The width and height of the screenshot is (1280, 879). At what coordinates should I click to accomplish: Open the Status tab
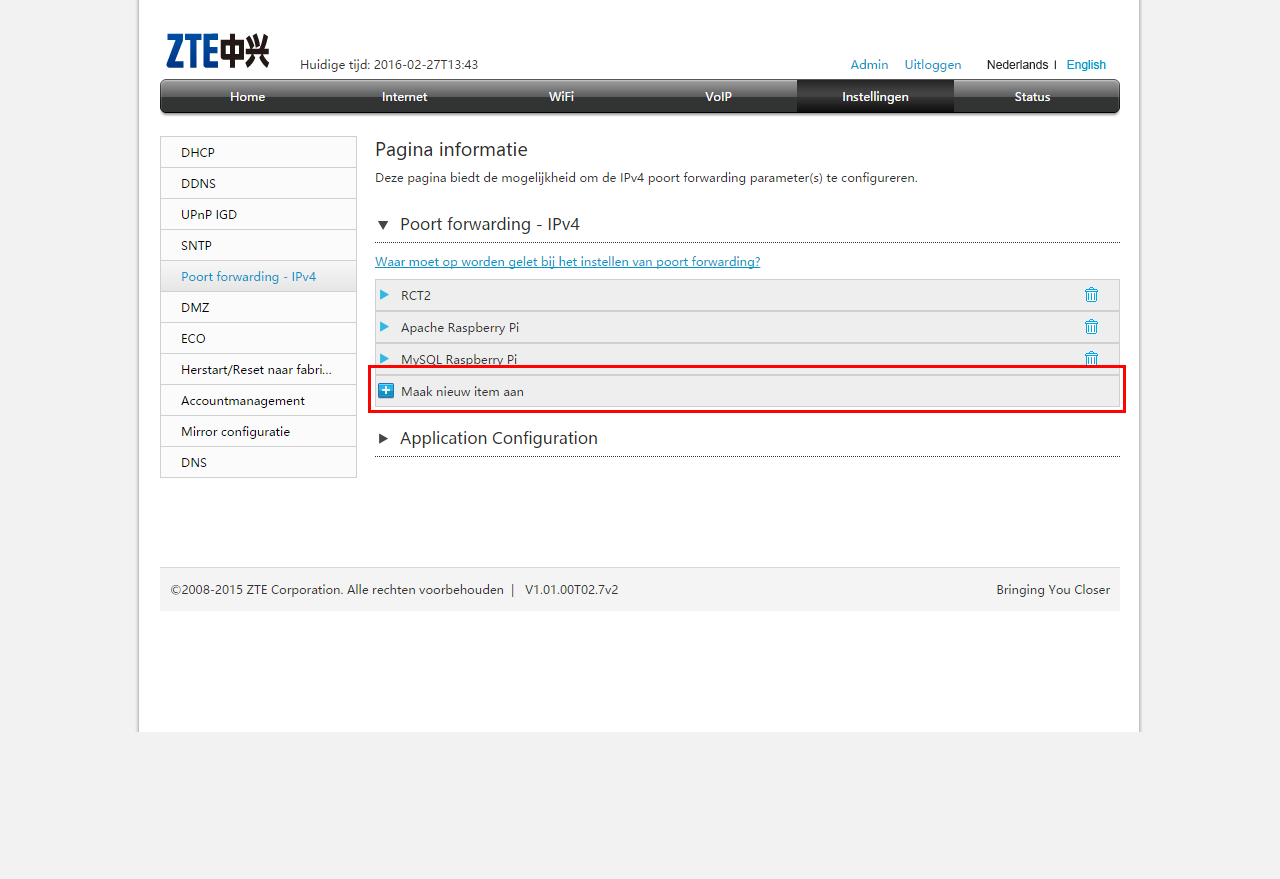point(1032,97)
